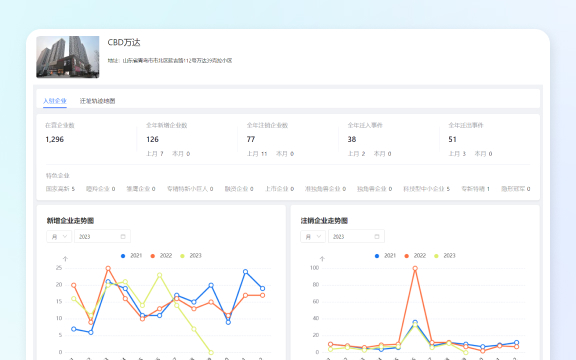The image size is (576, 360).
Task: Click 上月 7 under 全年新增企业数
Action: tap(155, 154)
